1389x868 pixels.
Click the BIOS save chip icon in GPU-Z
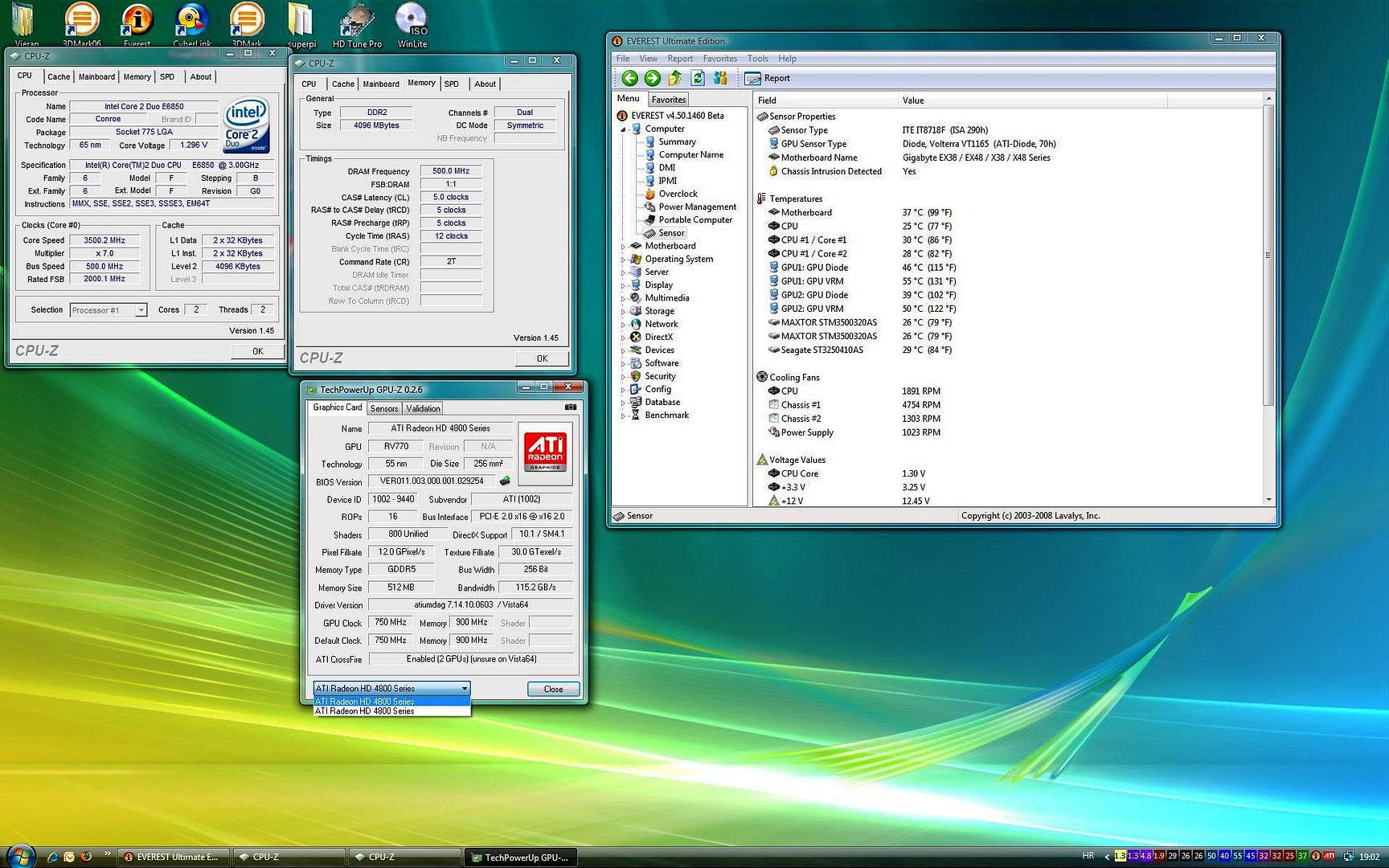coord(505,481)
